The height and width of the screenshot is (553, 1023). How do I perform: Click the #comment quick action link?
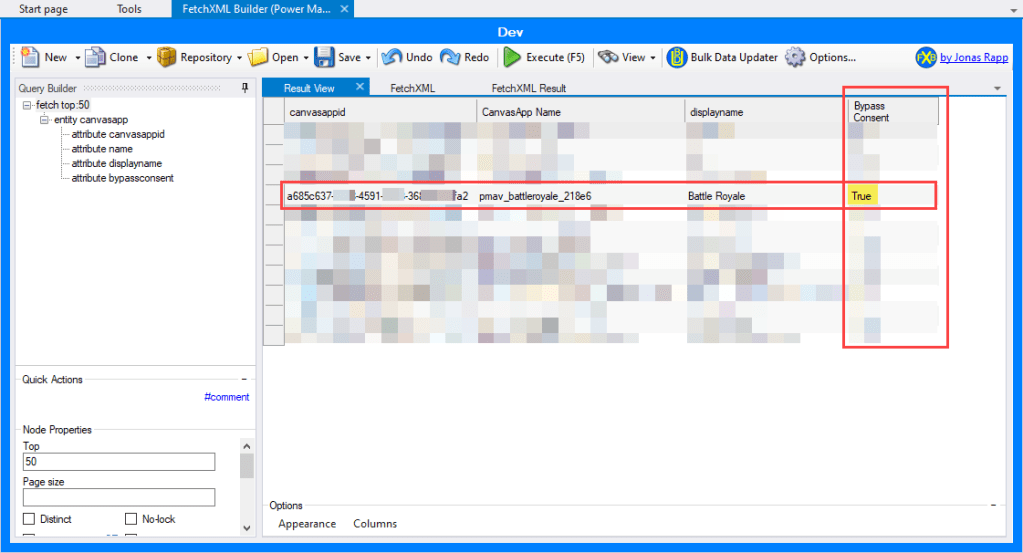(226, 397)
